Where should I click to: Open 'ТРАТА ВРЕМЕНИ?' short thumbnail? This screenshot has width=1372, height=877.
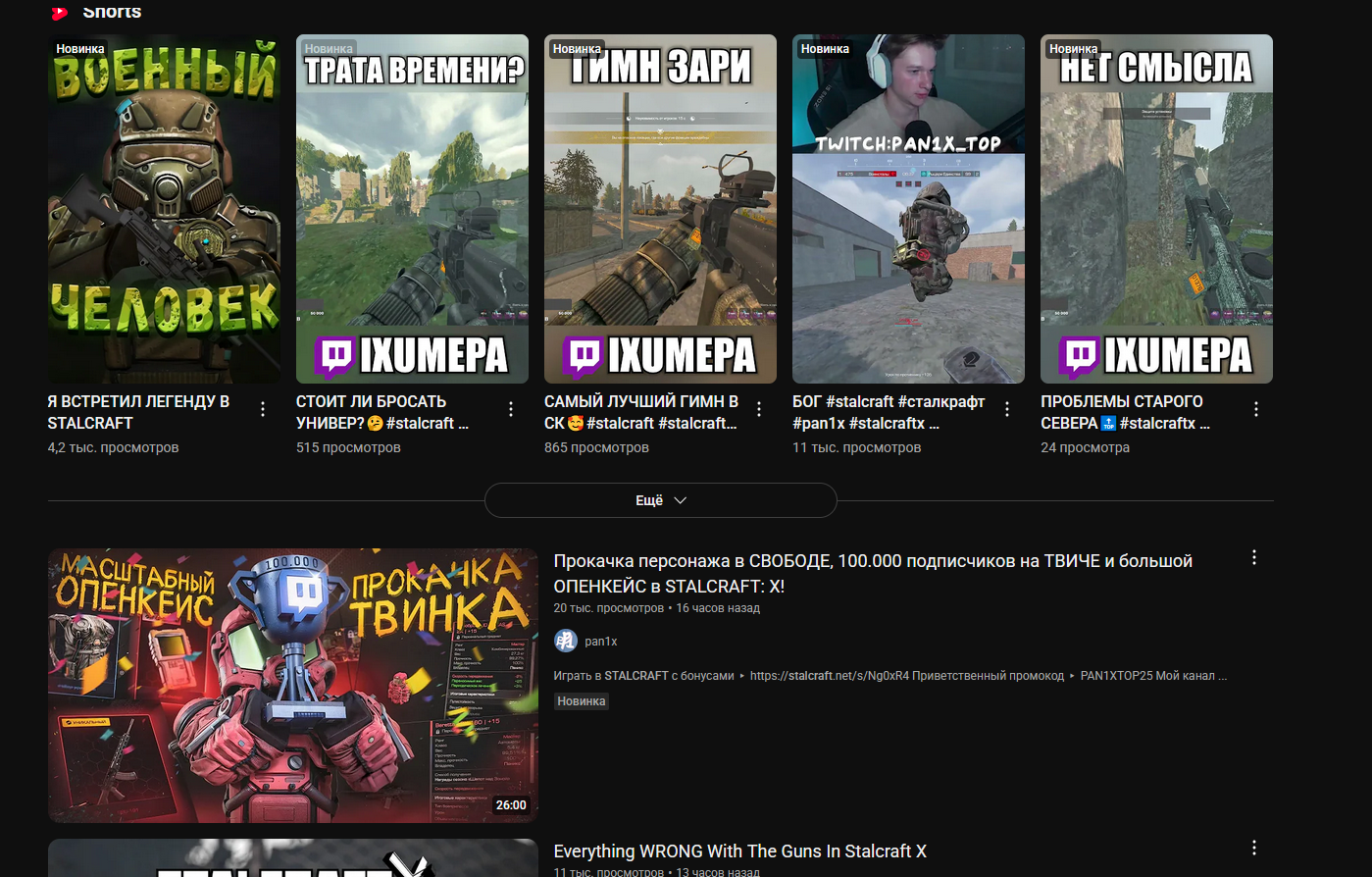(x=412, y=209)
